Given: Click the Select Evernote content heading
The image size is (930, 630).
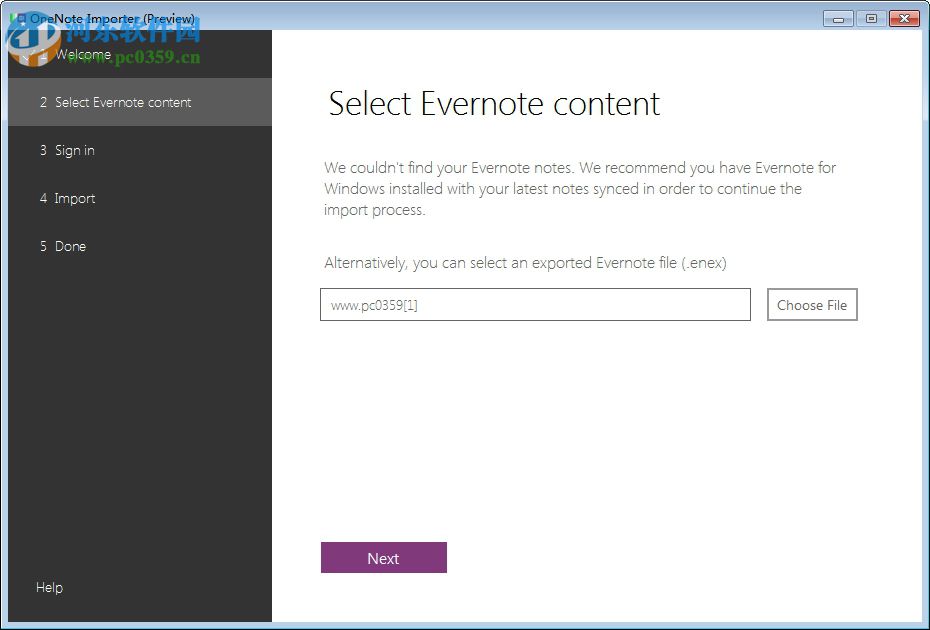Looking at the screenshot, I should (x=491, y=103).
